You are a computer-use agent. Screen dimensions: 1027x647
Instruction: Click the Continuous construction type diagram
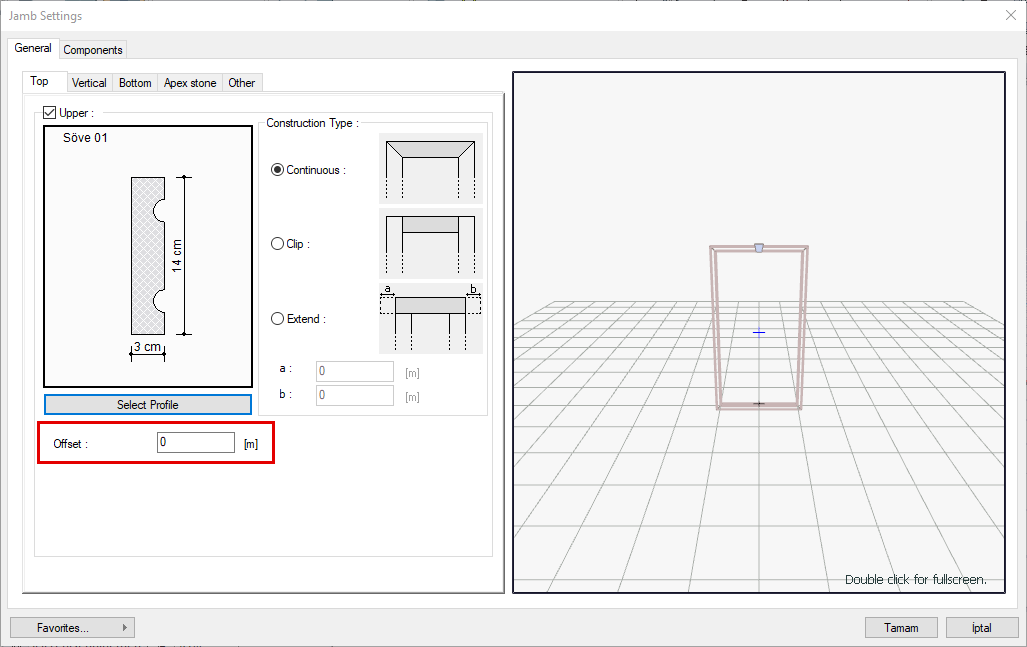430,169
